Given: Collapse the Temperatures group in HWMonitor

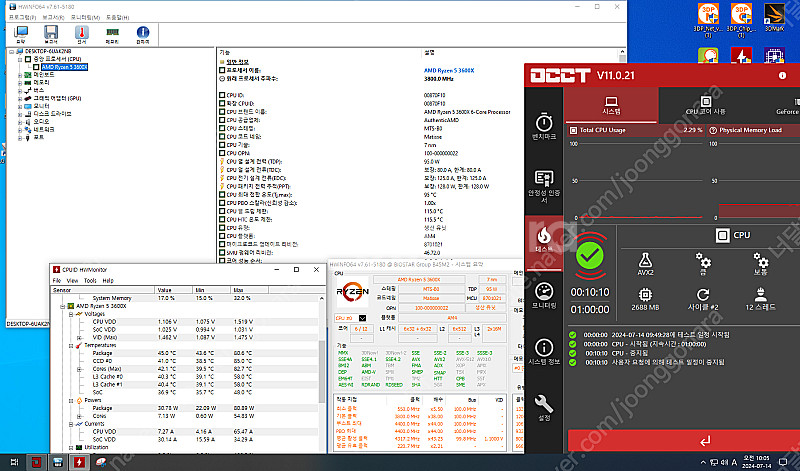Looking at the screenshot, I should pyautogui.click(x=71, y=345).
